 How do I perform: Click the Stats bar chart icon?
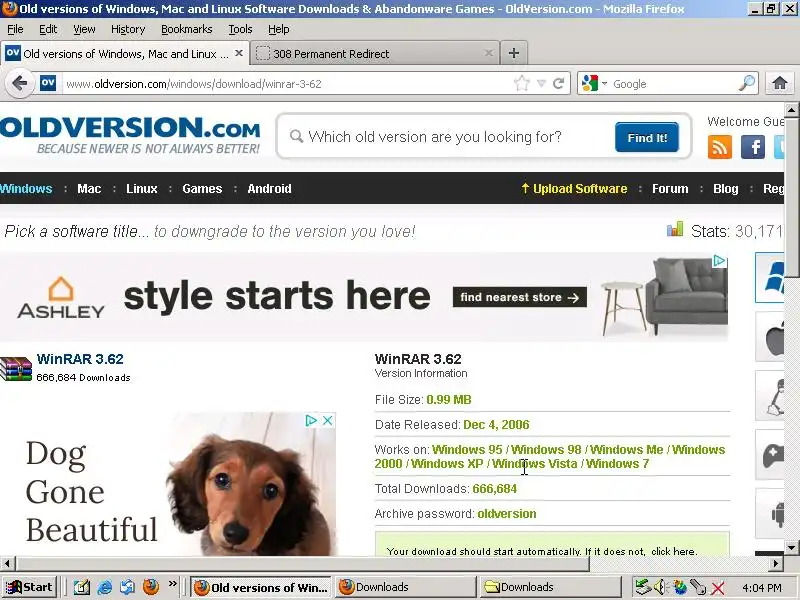pos(674,230)
